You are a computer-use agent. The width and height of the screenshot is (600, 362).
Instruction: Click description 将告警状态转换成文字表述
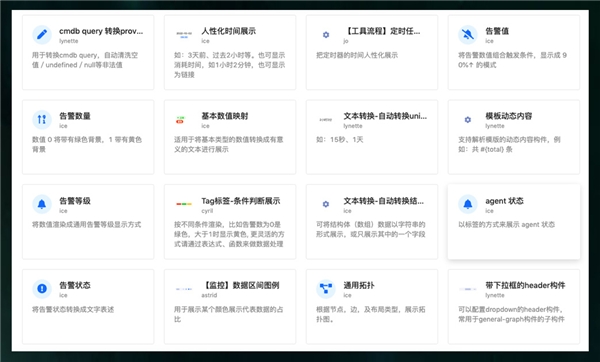click(x=73, y=310)
